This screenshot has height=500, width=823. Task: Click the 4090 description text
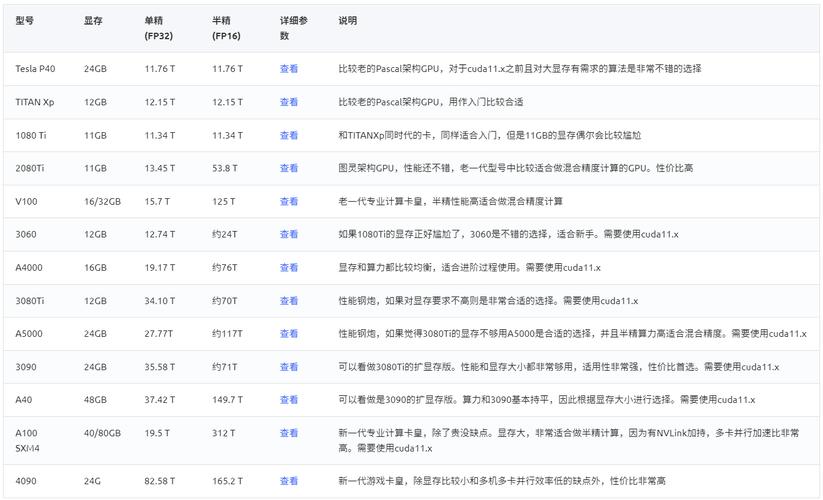click(x=502, y=481)
